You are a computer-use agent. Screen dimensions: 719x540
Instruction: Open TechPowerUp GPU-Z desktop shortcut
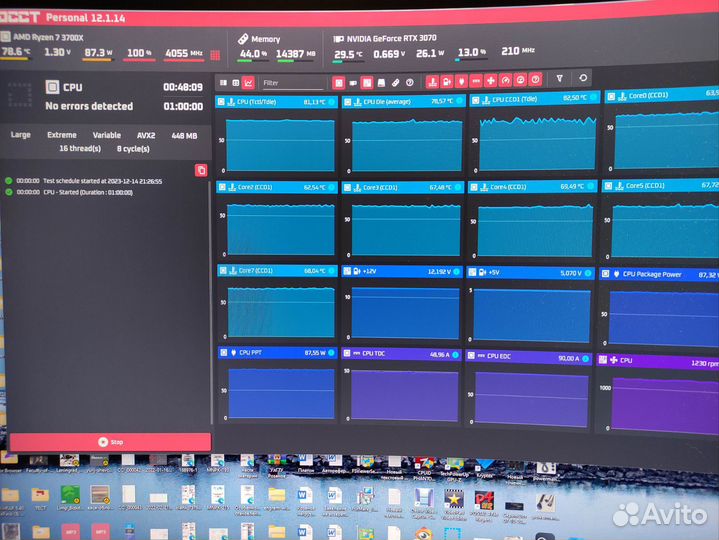pos(454,468)
